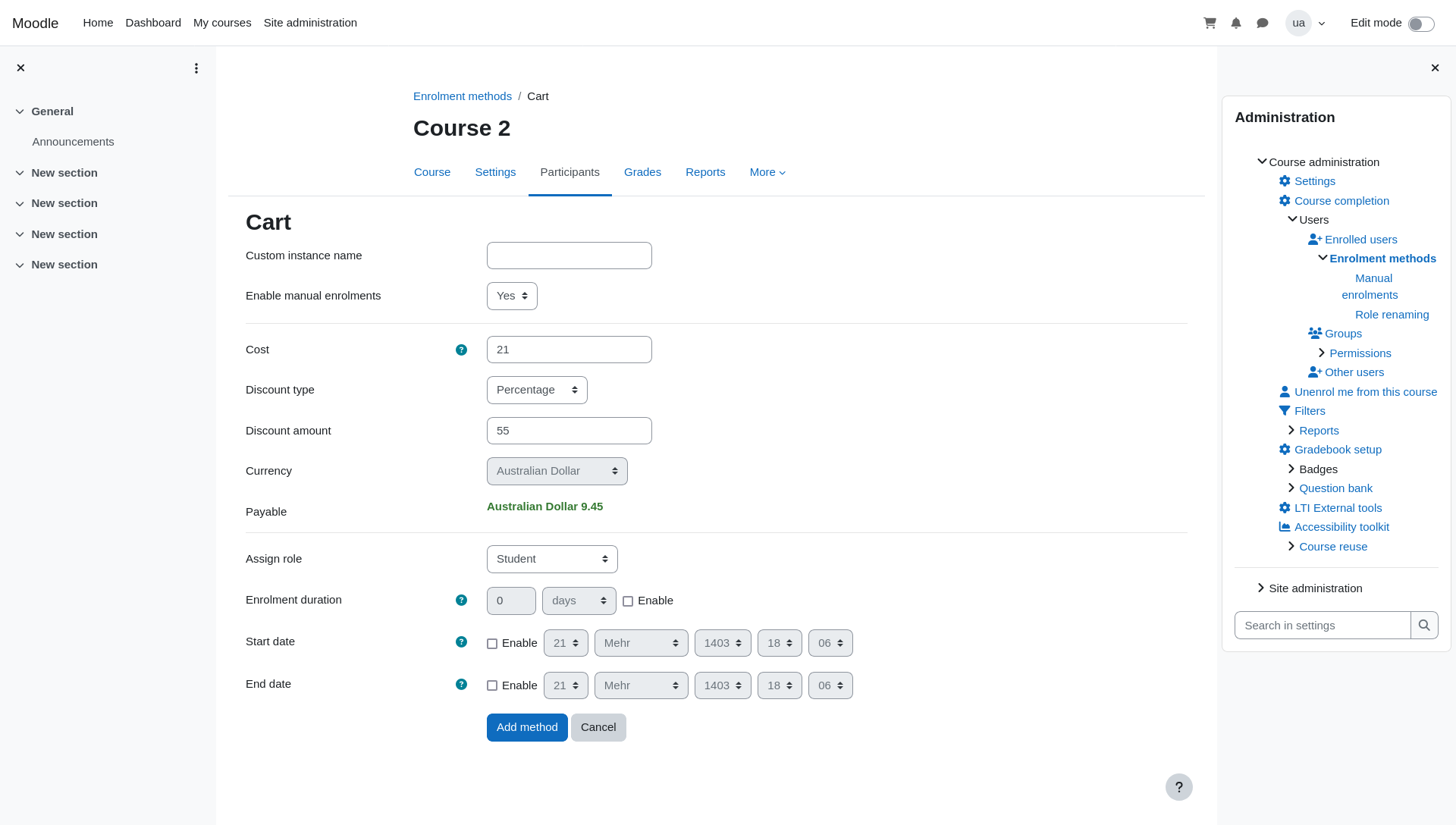Open the shopping cart icon

click(1210, 23)
